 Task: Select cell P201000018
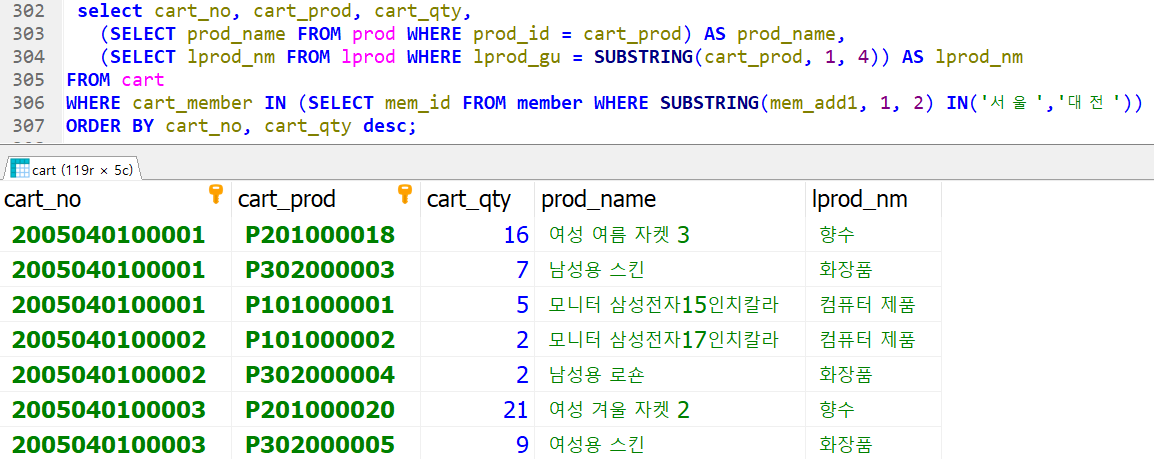click(325, 235)
